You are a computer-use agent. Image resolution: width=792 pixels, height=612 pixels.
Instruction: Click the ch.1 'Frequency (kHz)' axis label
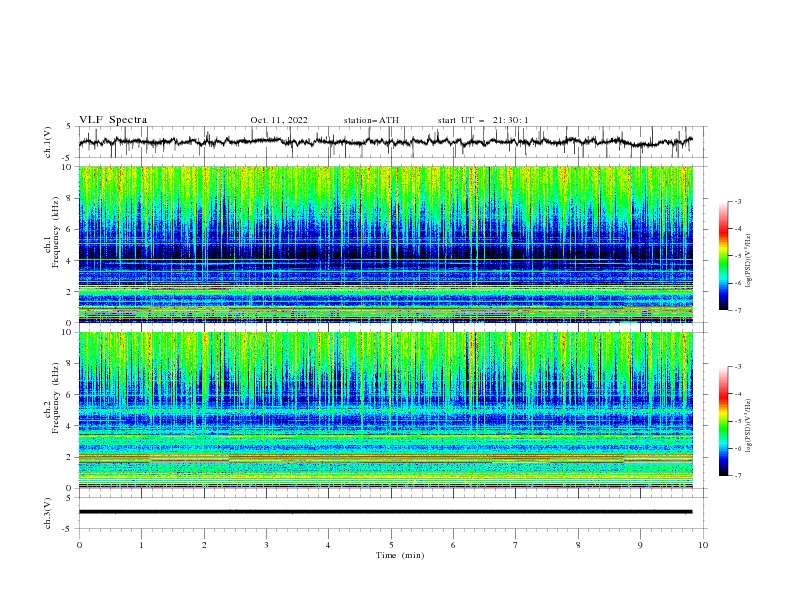[55, 232]
